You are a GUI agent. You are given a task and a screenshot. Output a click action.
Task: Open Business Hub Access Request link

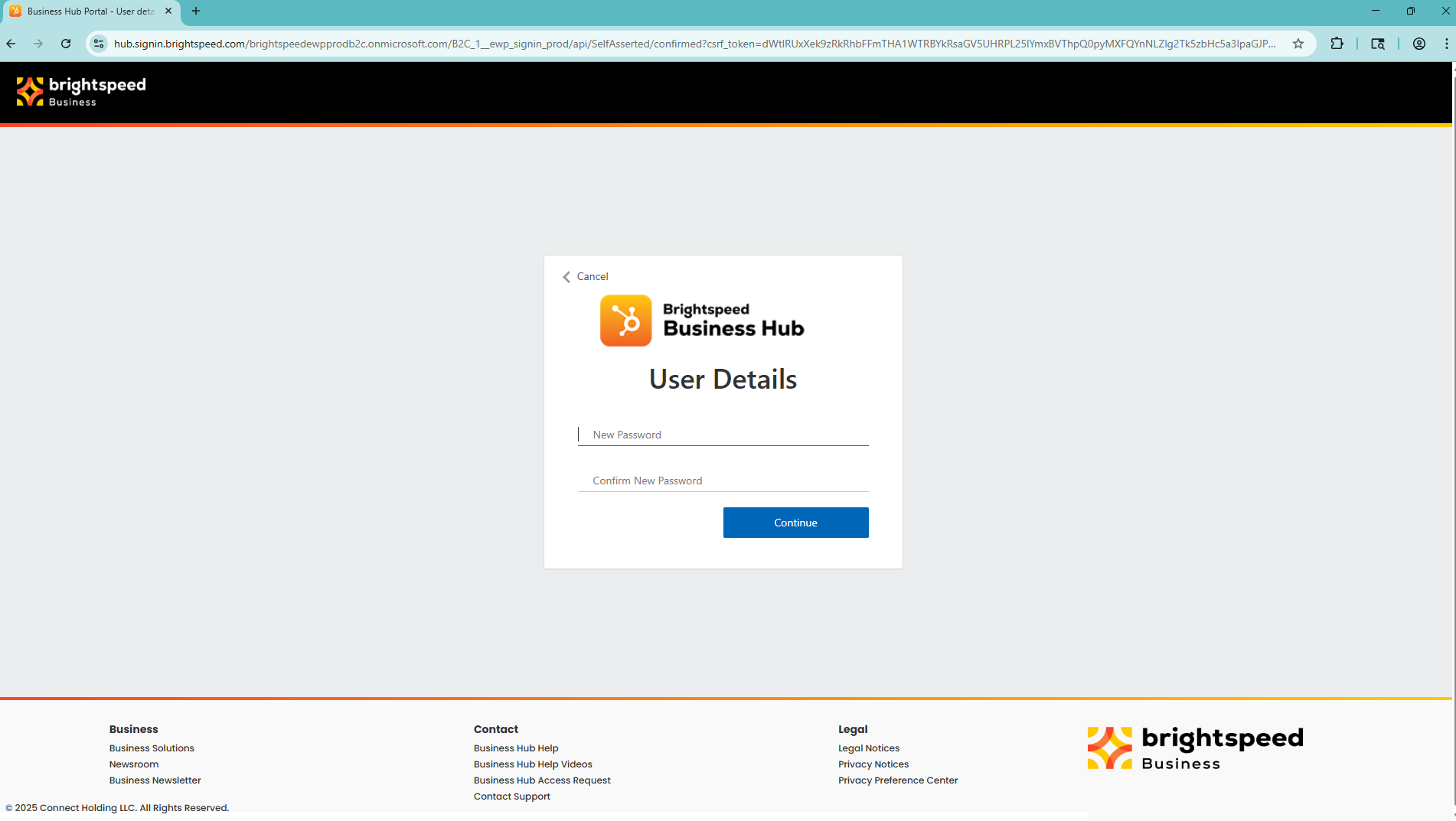click(542, 780)
